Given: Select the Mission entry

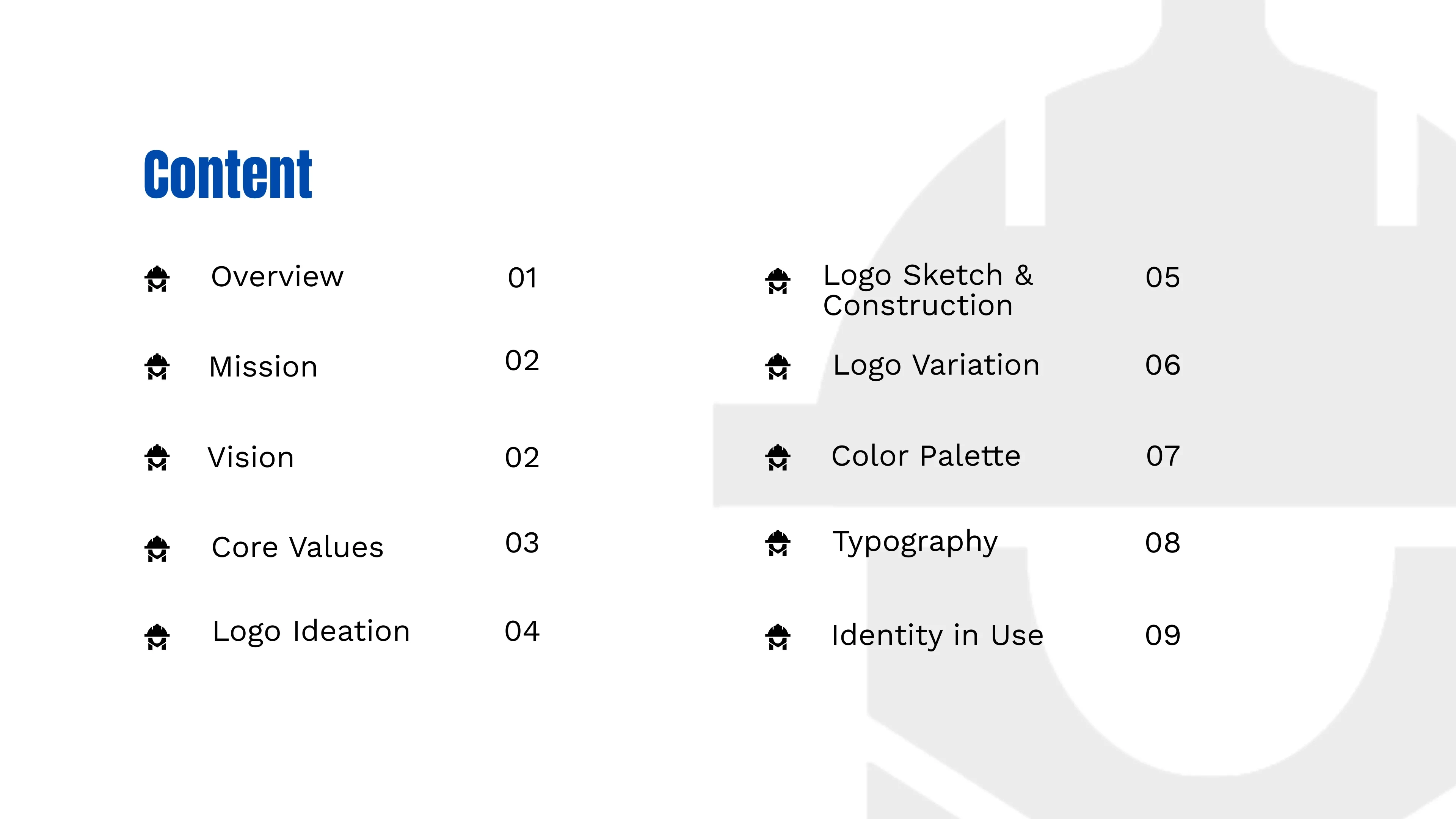Looking at the screenshot, I should 264,367.
